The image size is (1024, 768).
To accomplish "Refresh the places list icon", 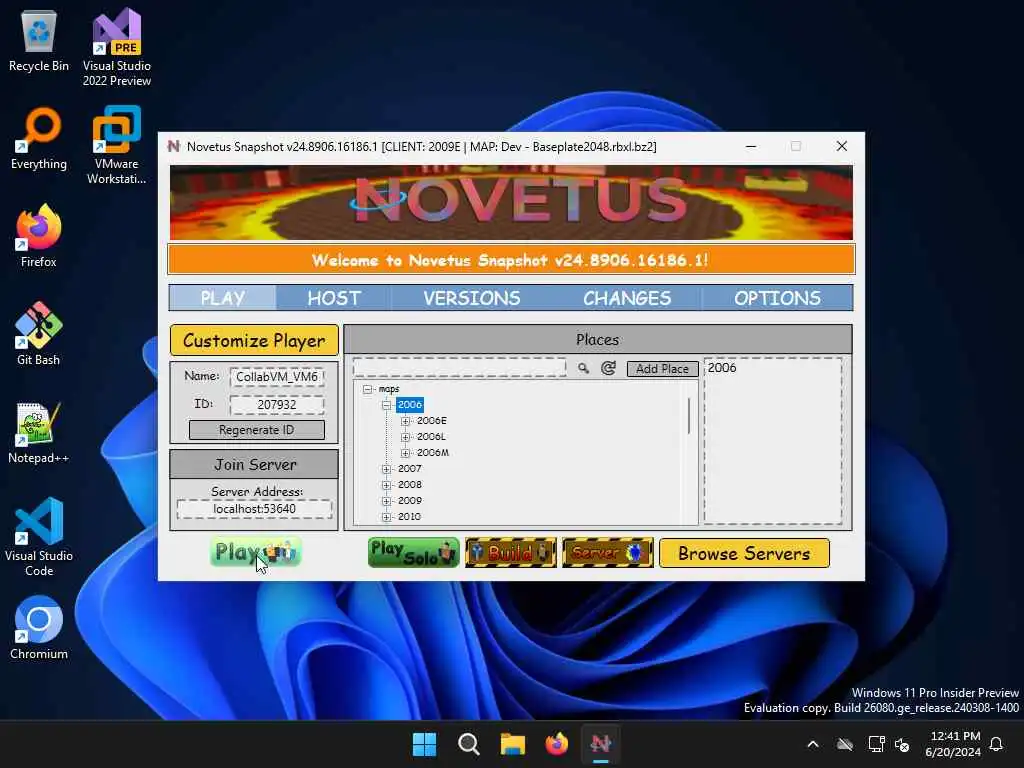I will [x=608, y=368].
